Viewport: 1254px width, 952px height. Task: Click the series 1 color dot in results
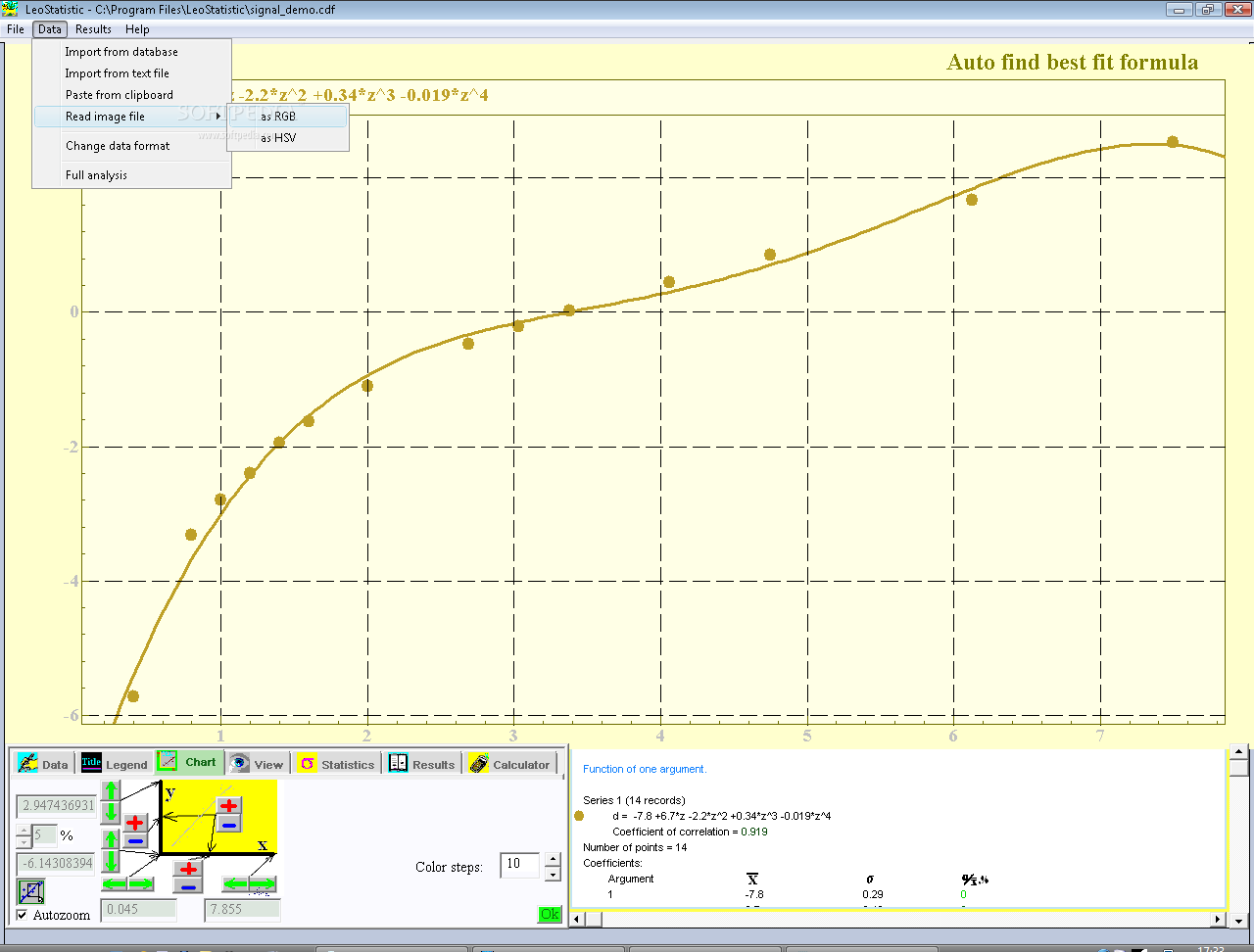579,816
